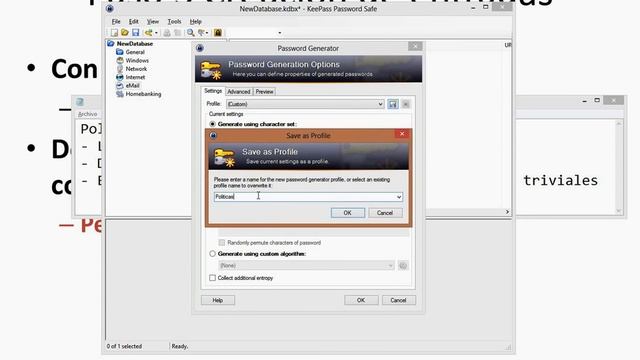This screenshot has width=640, height=360.
Task: Open the Archivo menu in the background Notepad
Action: coord(87,114)
